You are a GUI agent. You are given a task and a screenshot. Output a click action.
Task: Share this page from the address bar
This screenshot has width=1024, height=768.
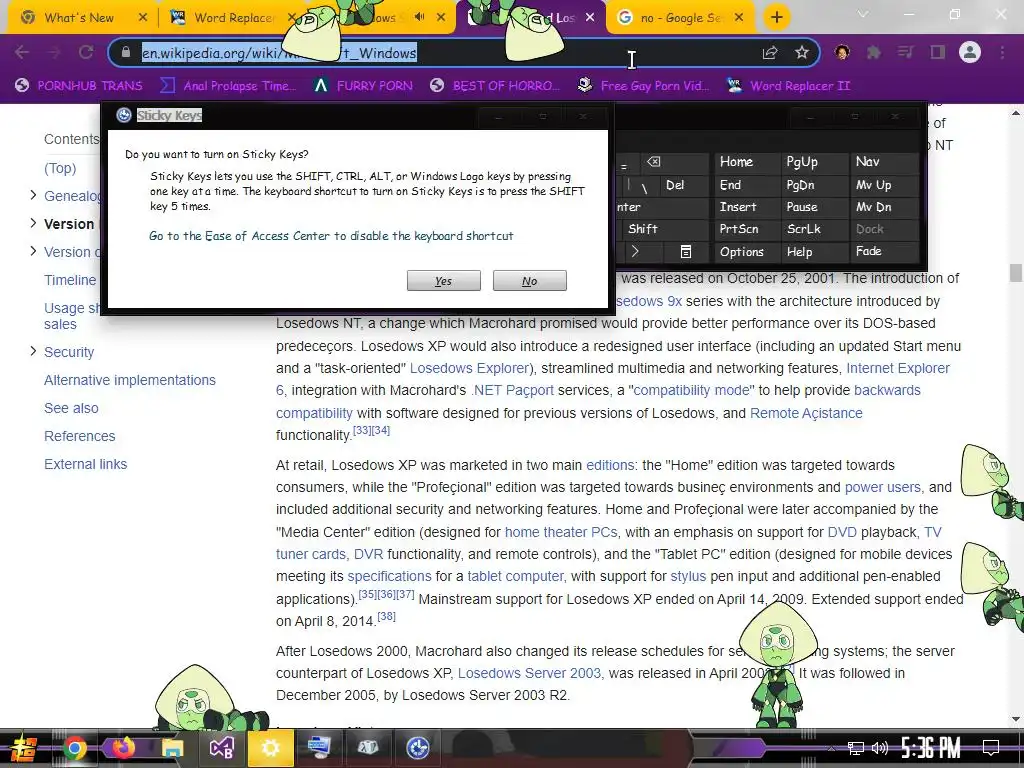pos(770,53)
